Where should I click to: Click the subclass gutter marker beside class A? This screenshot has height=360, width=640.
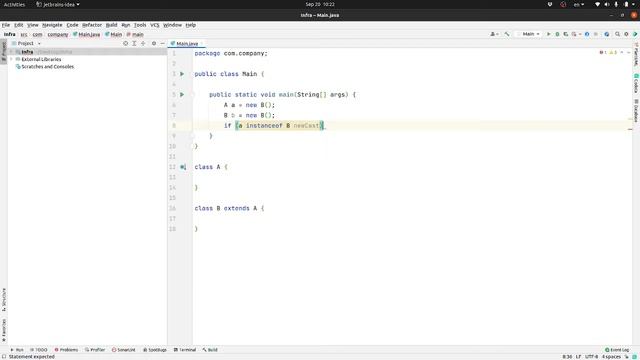tap(183, 167)
